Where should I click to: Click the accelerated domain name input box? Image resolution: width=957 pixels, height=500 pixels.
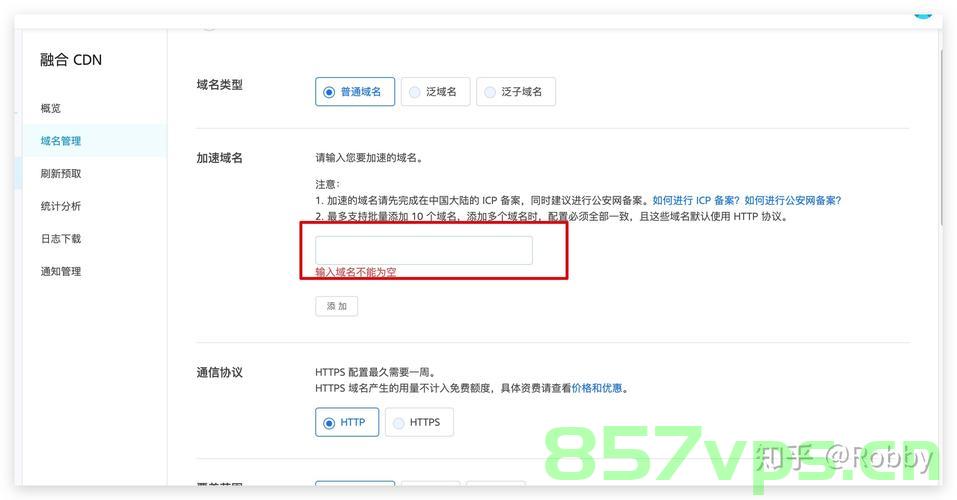tap(424, 250)
